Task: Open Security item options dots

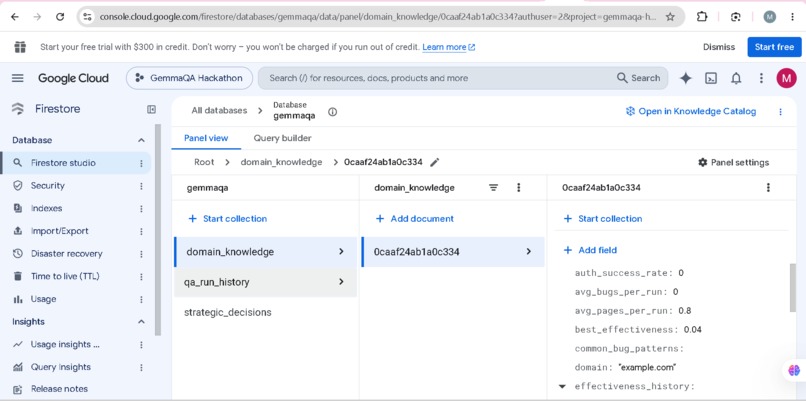Action: 141,186
